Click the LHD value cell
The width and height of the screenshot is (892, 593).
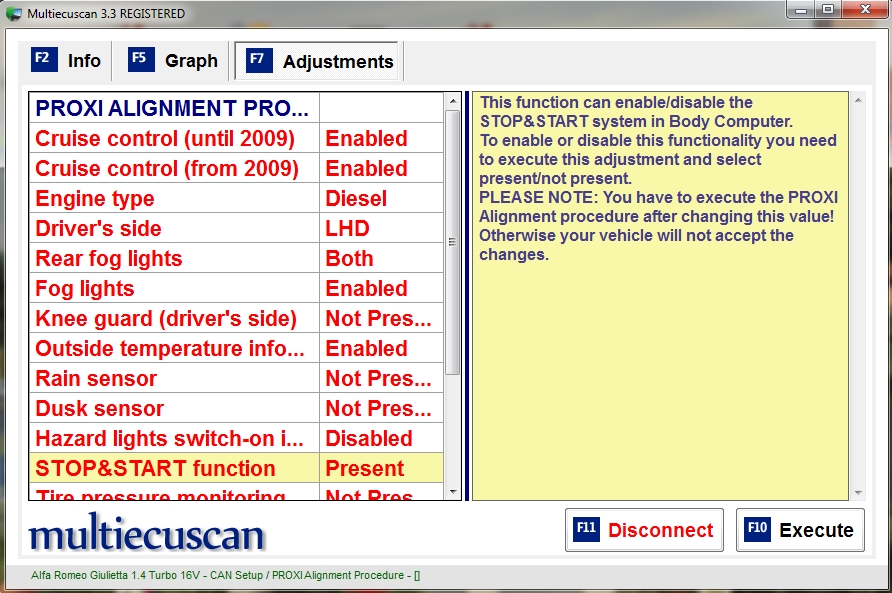[x=381, y=228]
